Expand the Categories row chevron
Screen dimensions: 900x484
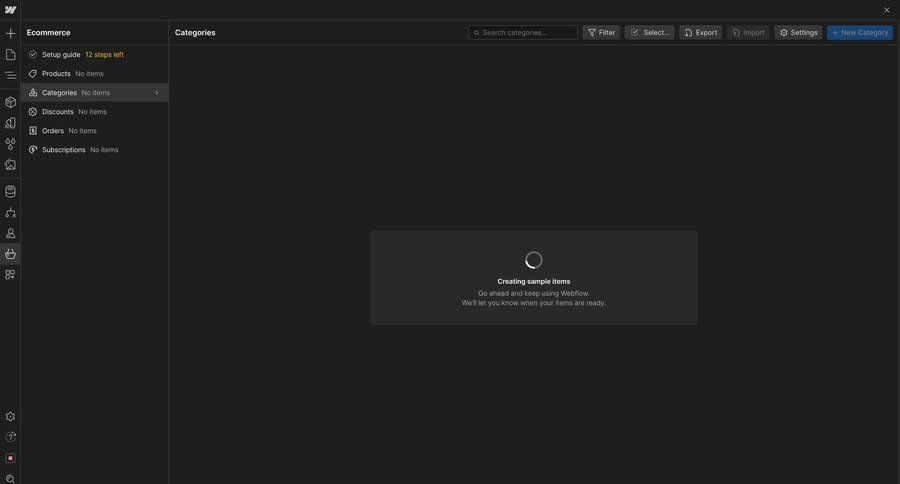coord(157,93)
